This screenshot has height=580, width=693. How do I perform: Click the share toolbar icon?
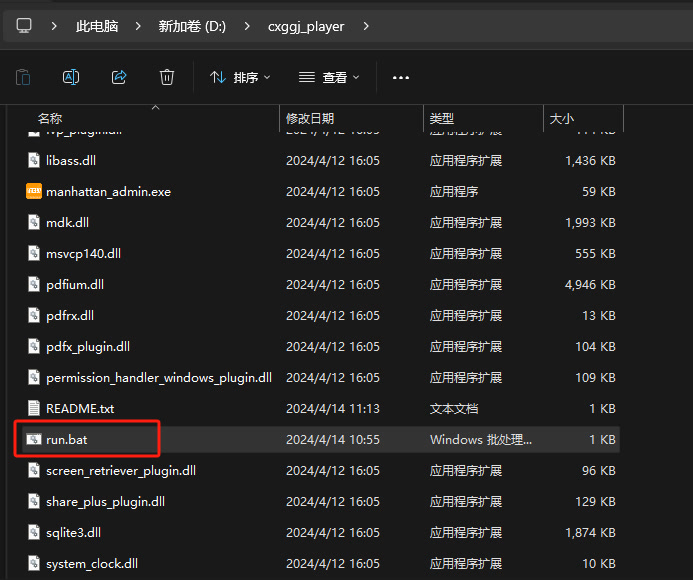point(119,77)
